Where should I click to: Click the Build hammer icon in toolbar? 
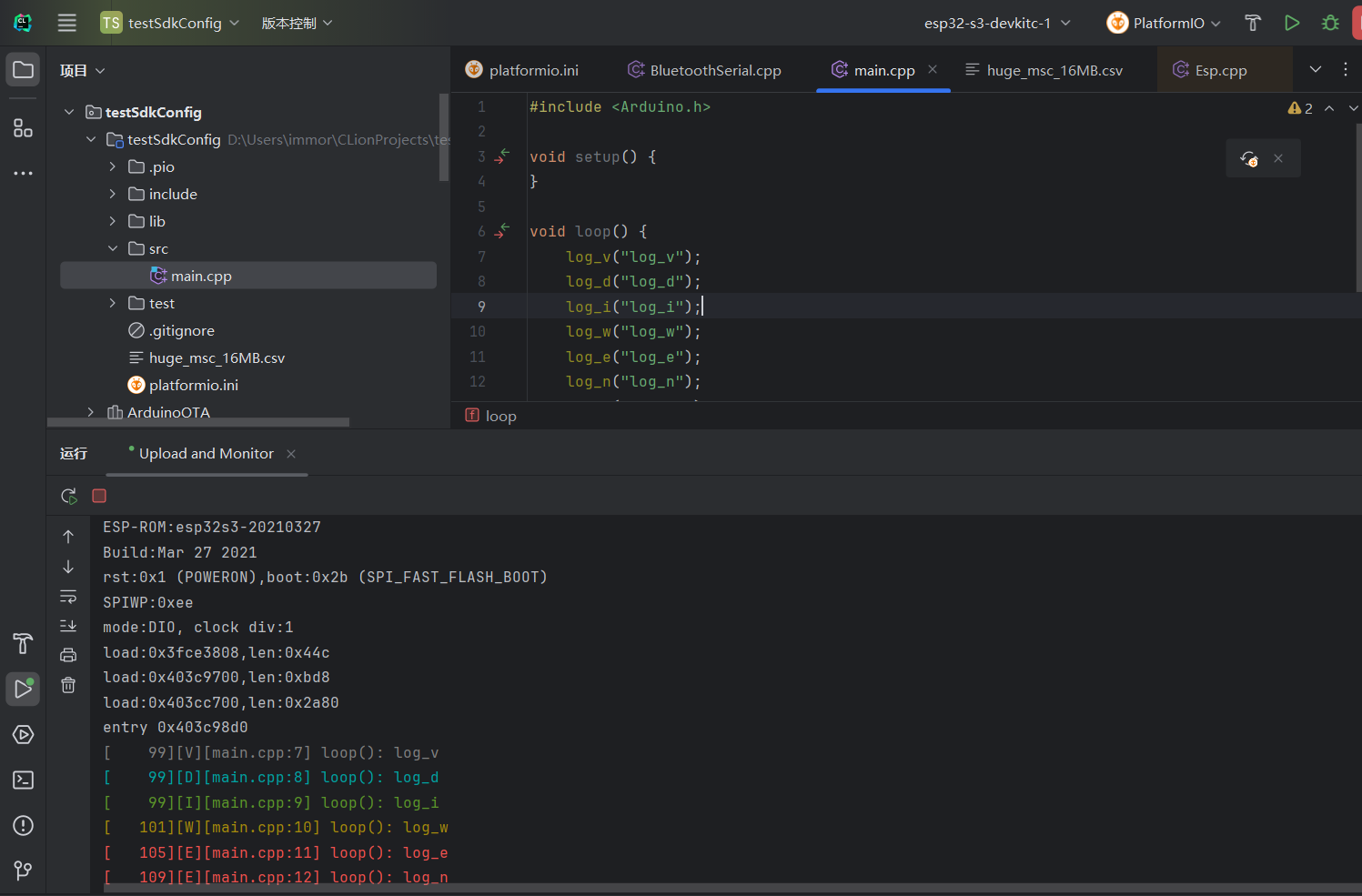(1253, 23)
